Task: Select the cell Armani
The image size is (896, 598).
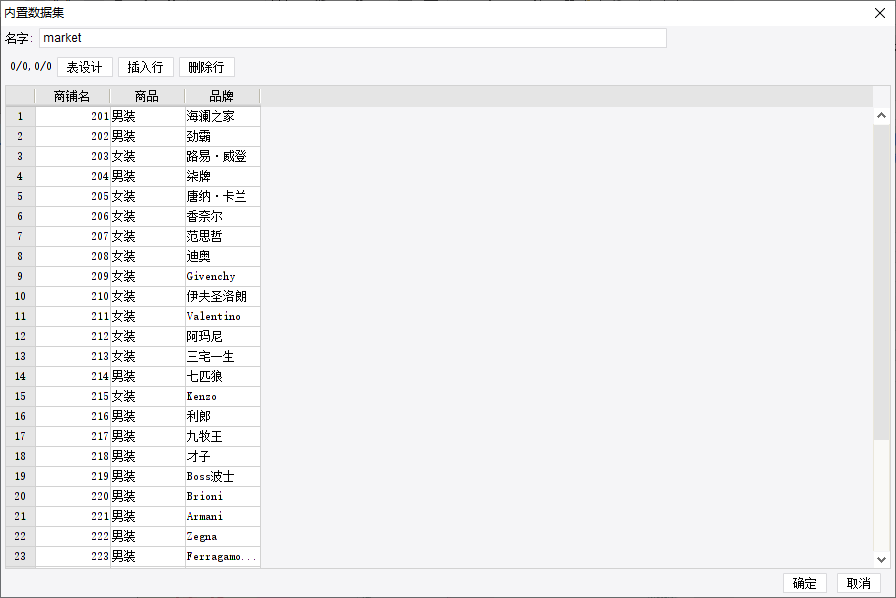Action: pyautogui.click(x=223, y=517)
